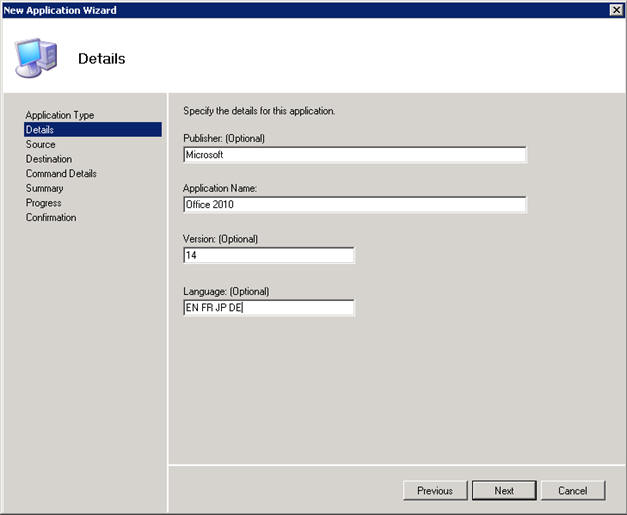Go to the Summary step
This screenshot has width=627, height=515.
(44, 188)
